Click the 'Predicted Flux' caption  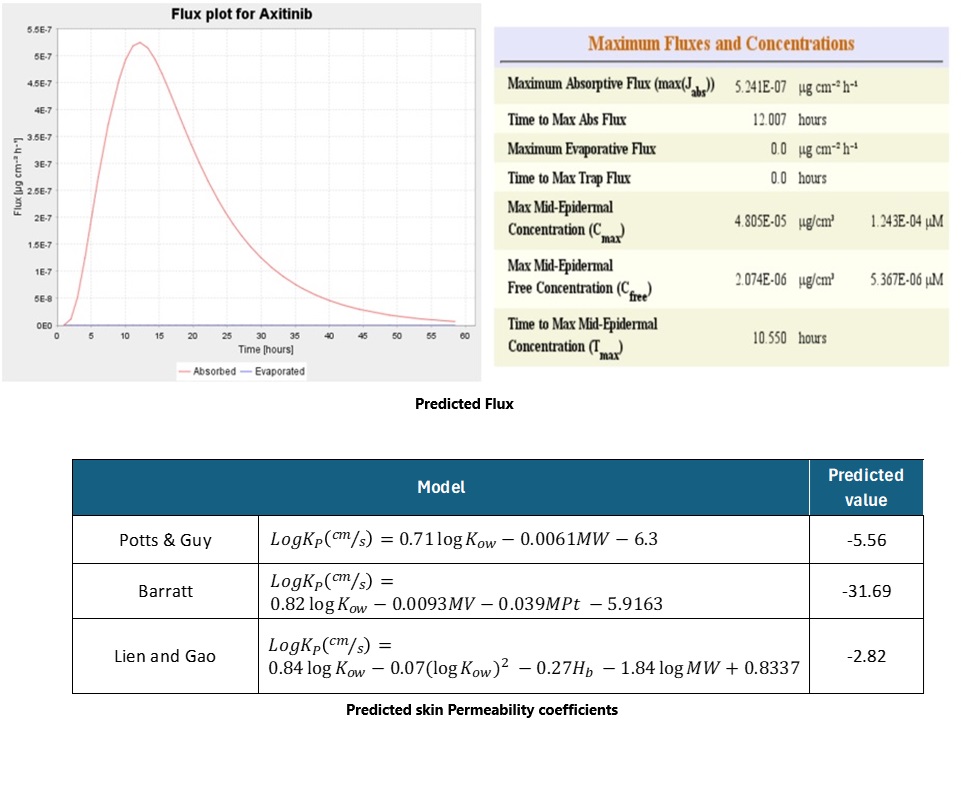point(464,404)
